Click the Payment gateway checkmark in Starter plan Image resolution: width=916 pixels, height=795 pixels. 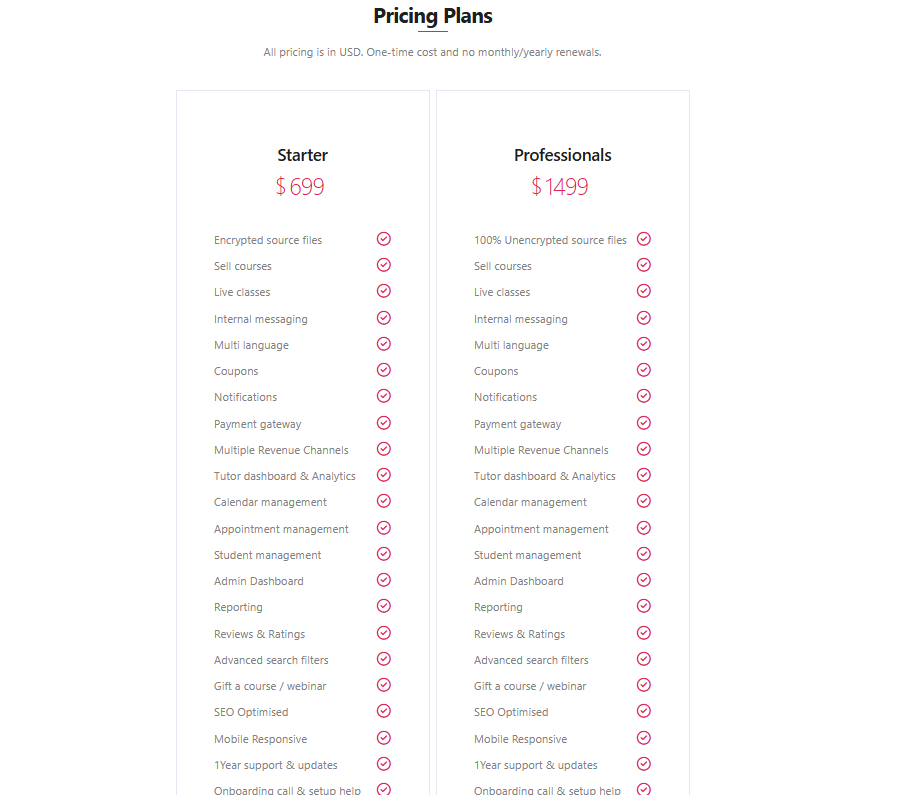[383, 423]
